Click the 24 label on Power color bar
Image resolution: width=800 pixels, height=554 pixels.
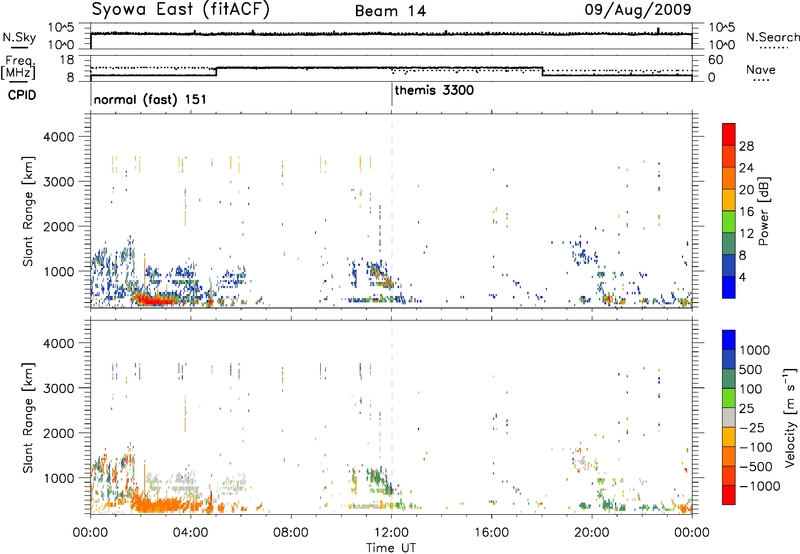click(746, 168)
